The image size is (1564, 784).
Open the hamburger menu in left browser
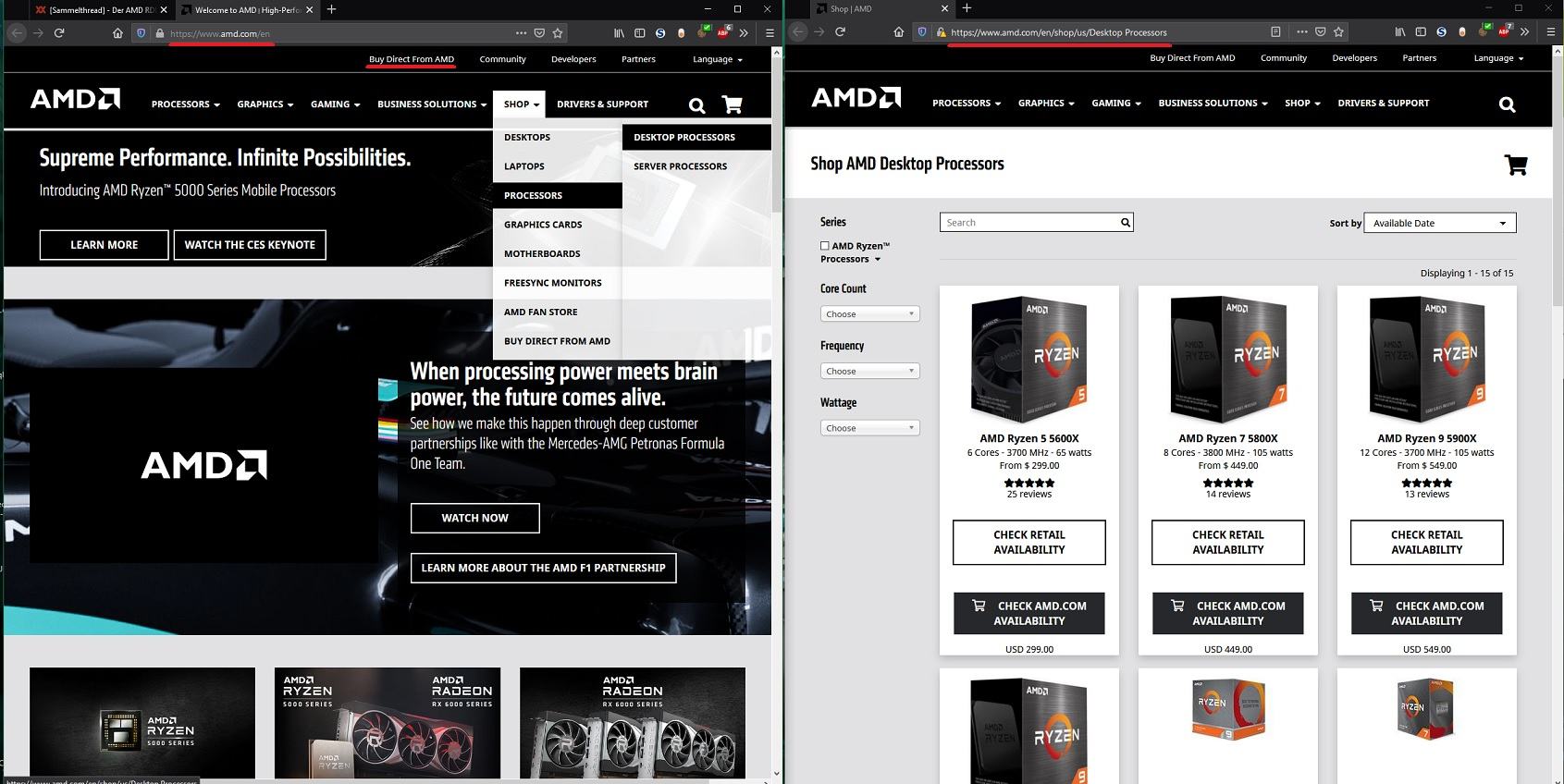[770, 32]
